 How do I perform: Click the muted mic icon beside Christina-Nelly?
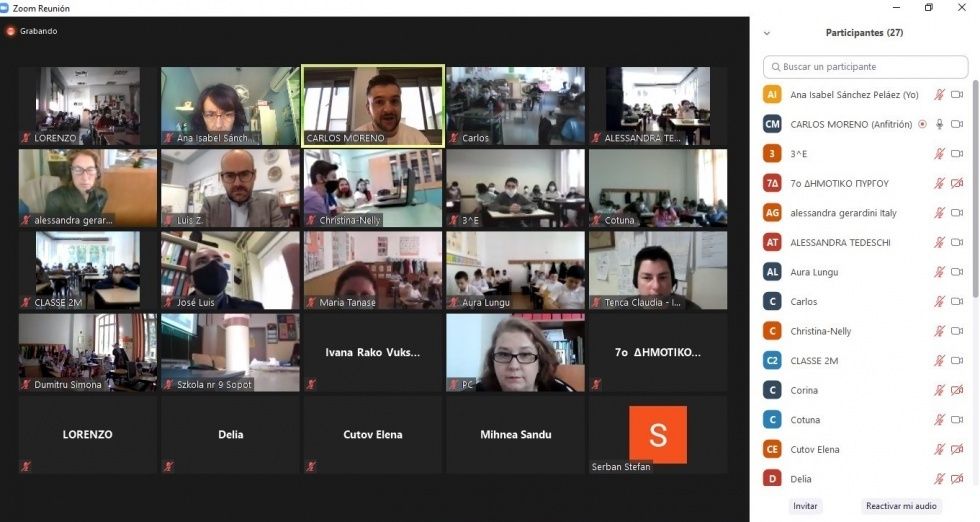[939, 331]
